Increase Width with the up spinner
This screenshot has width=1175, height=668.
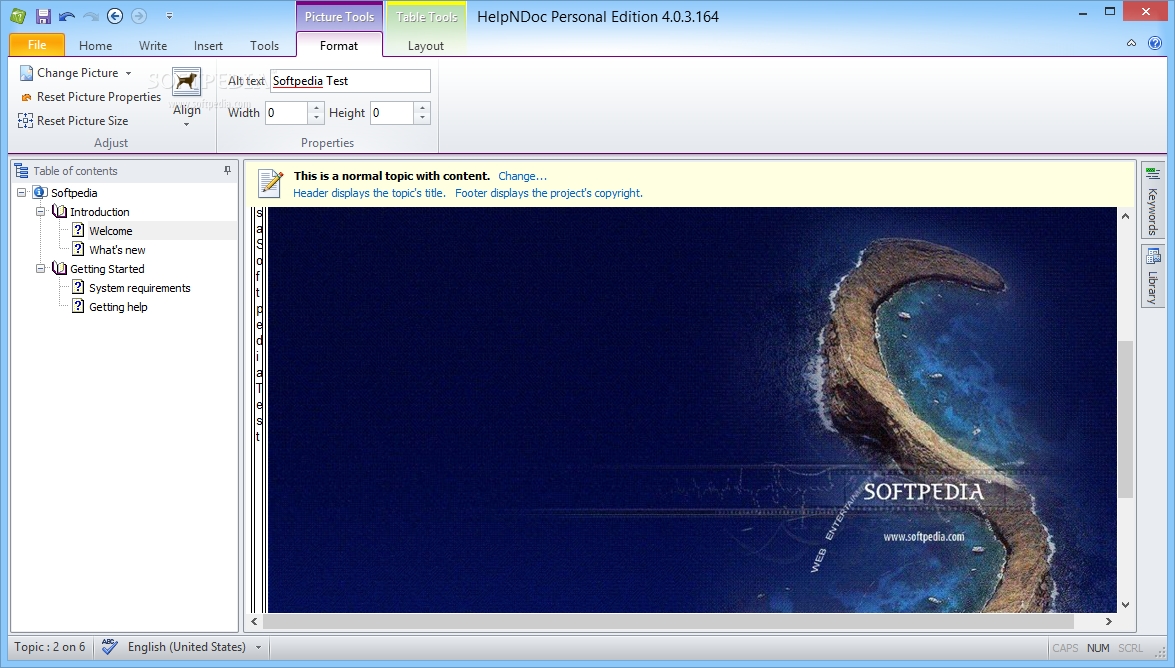[316, 108]
